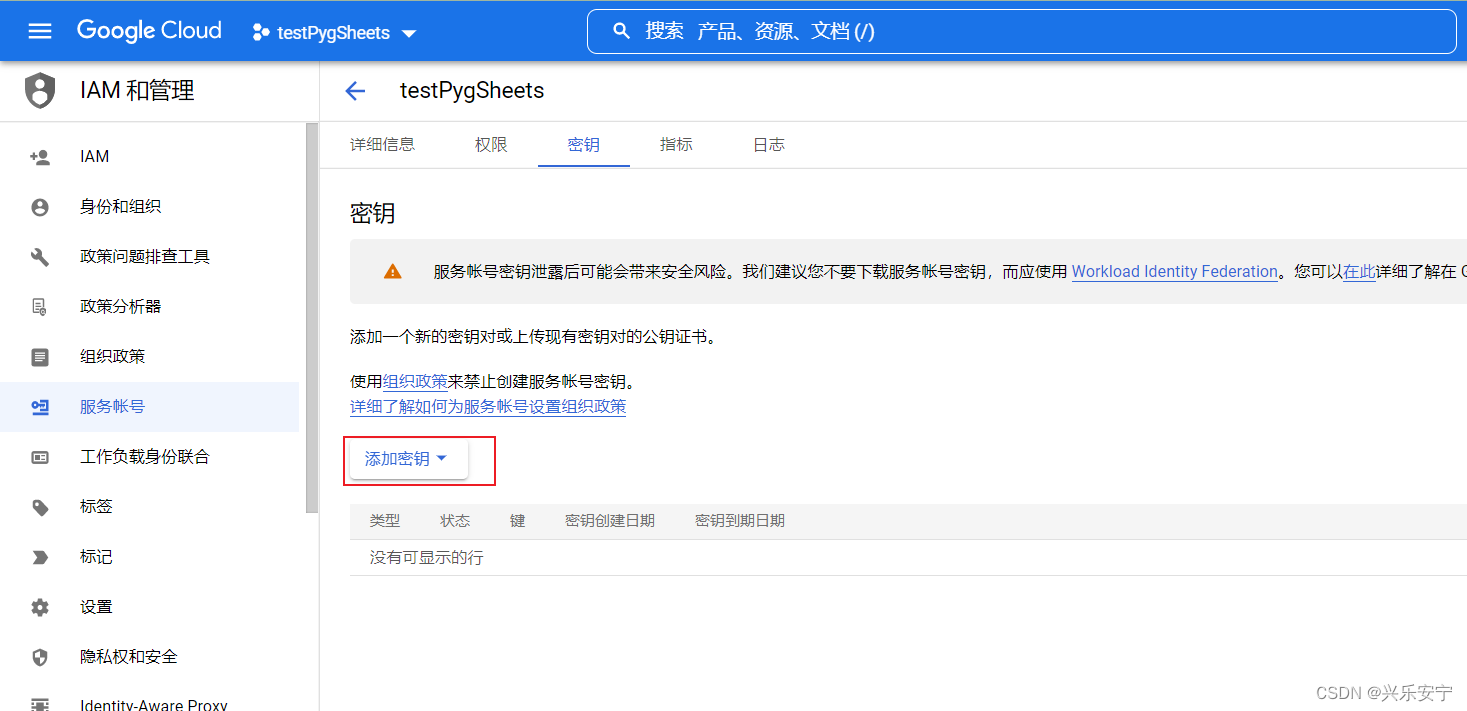Open the Workload Identity Federation link

(x=1175, y=271)
